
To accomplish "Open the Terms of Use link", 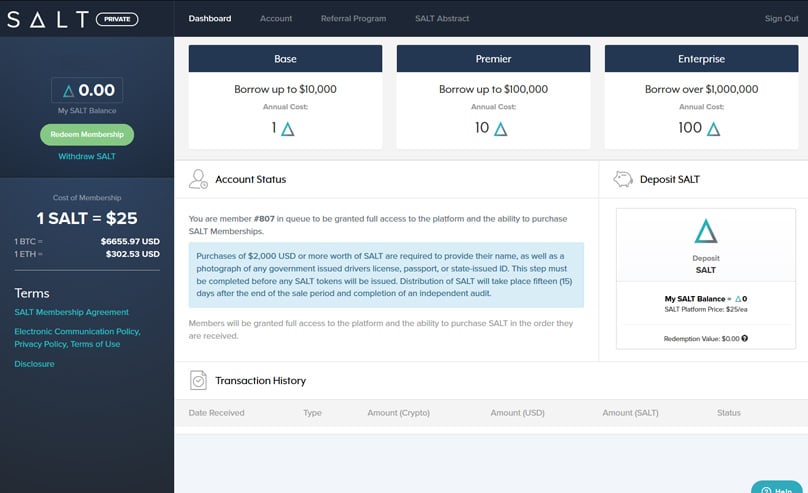I will (95, 344).
